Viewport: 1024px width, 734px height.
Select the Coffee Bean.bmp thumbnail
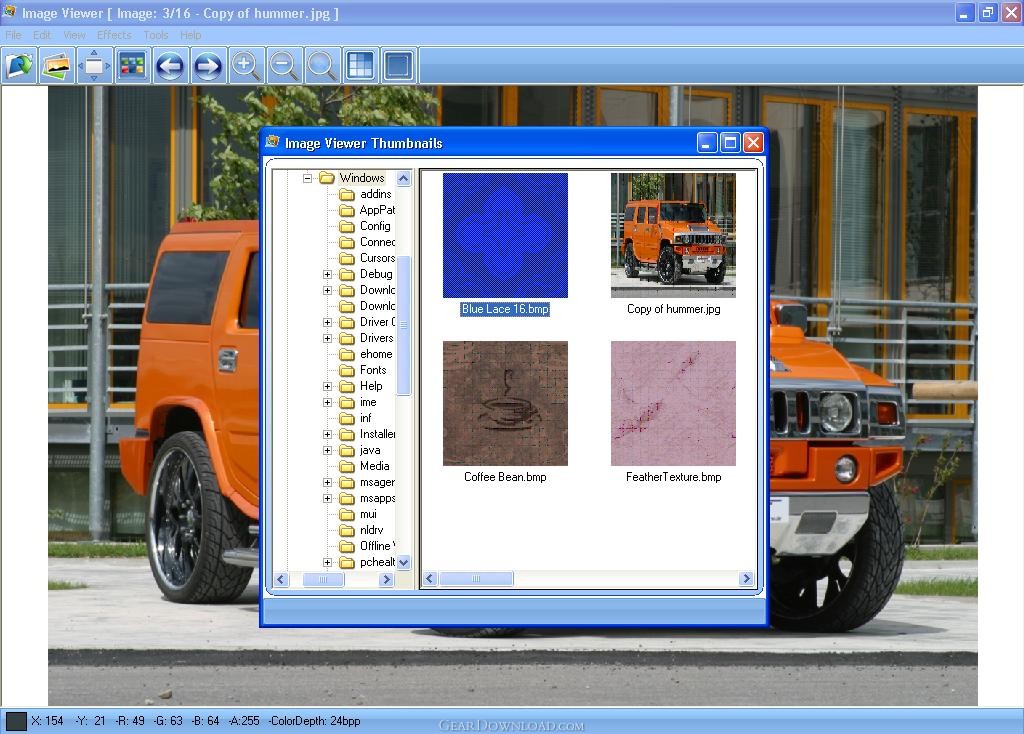click(x=505, y=403)
